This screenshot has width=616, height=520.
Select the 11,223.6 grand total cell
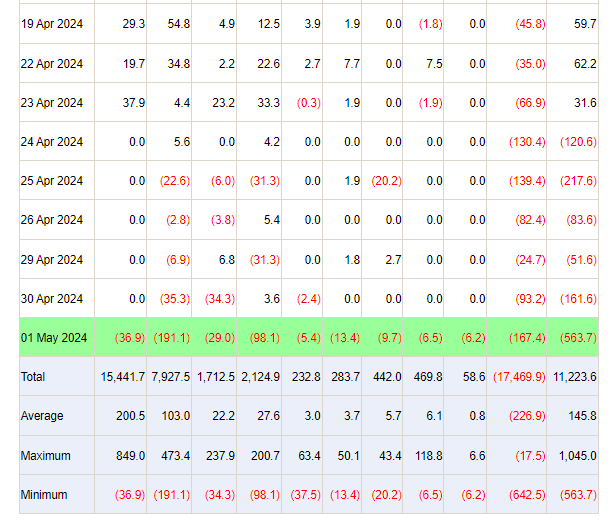[x=575, y=377]
